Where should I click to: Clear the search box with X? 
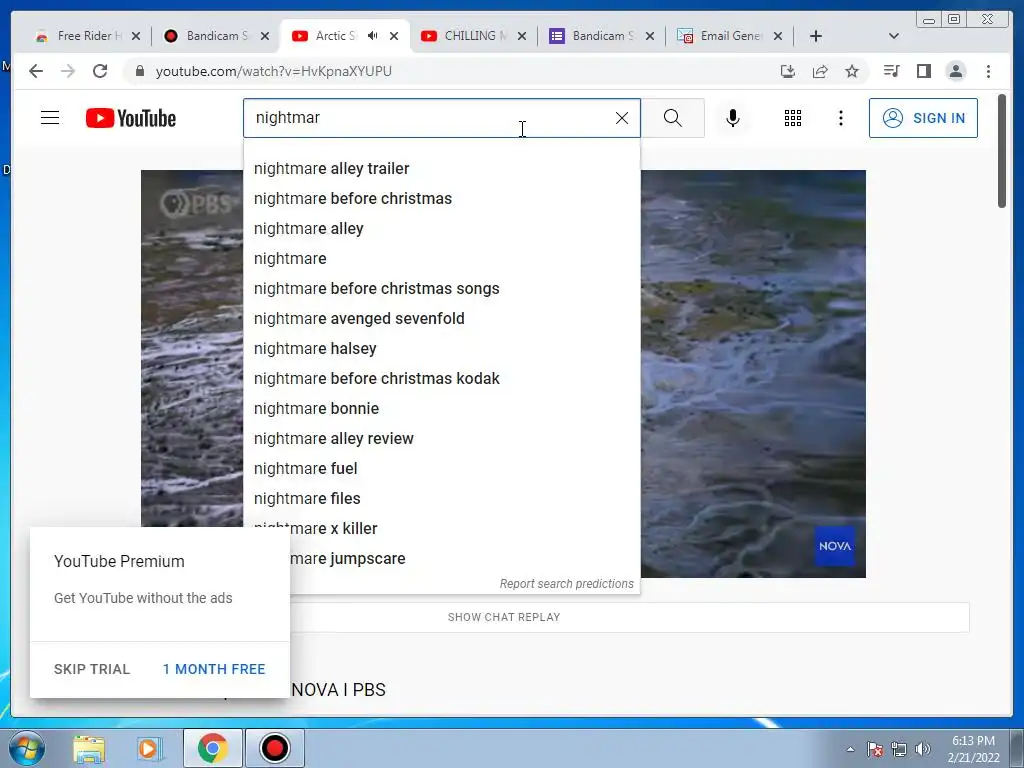[x=622, y=118]
